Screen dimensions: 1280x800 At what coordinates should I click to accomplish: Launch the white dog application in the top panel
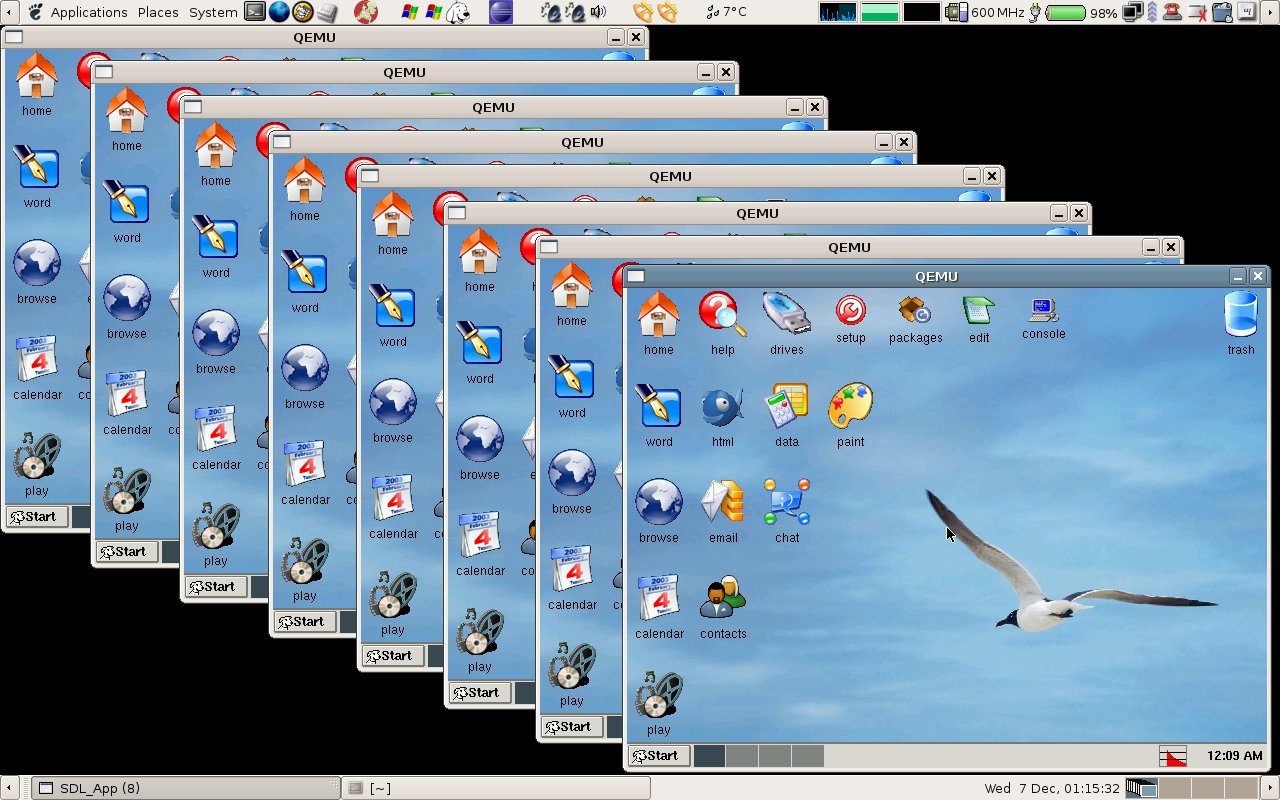click(457, 12)
